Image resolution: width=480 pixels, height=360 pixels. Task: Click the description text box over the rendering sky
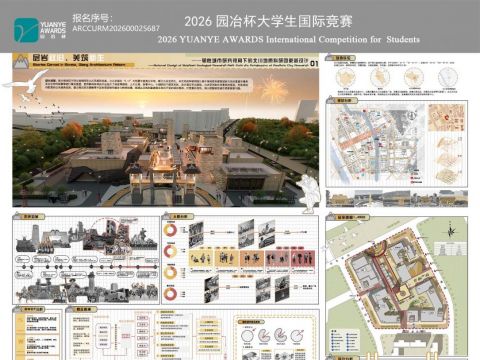point(147,85)
